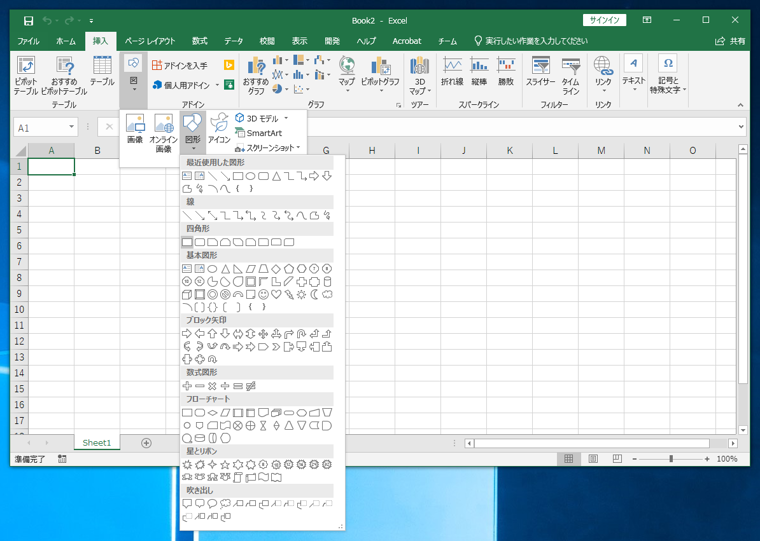This screenshot has width=760, height=541.
Task: Select the smiley face shape
Action: [x=263, y=295]
